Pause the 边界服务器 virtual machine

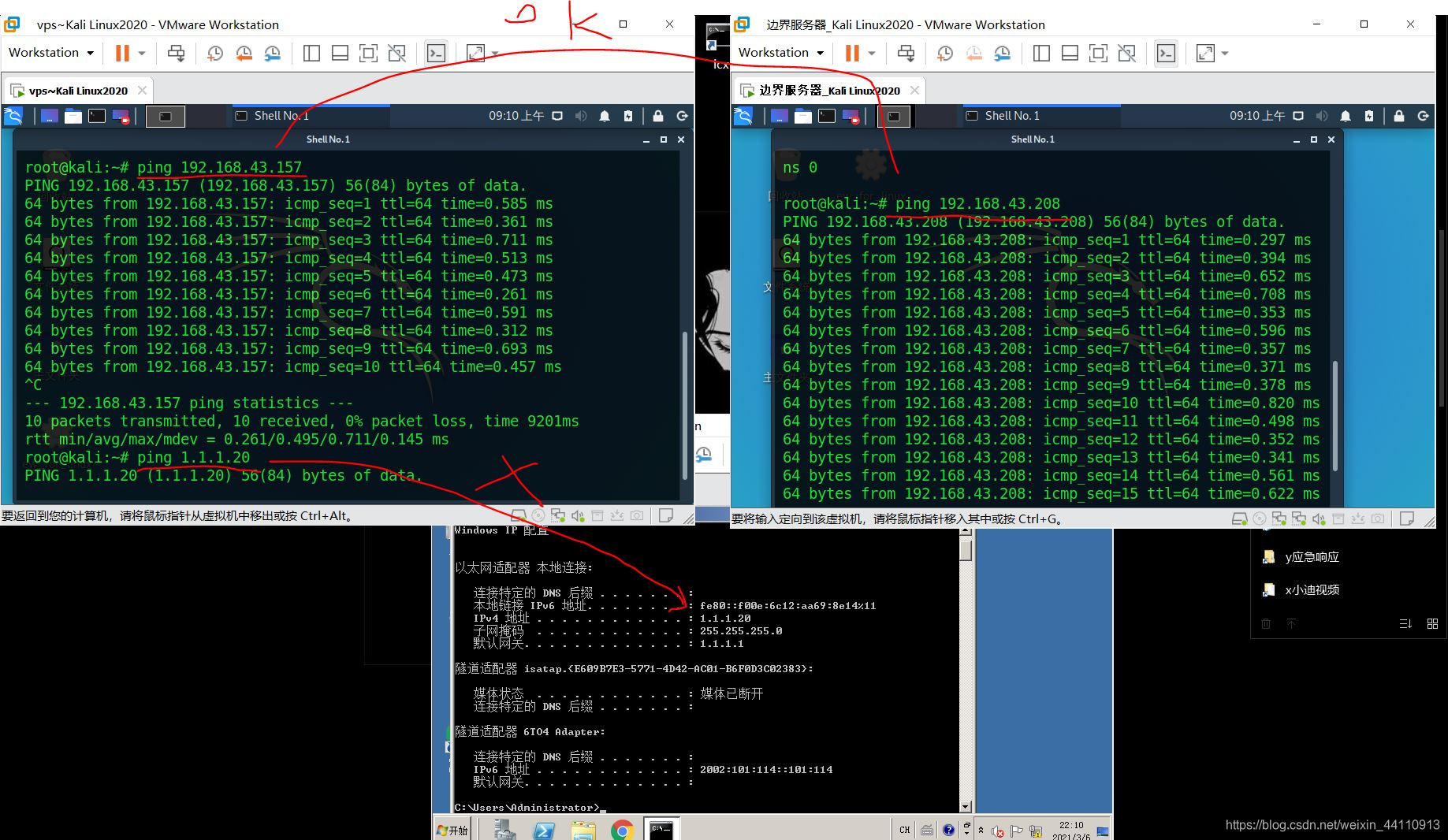coord(852,53)
